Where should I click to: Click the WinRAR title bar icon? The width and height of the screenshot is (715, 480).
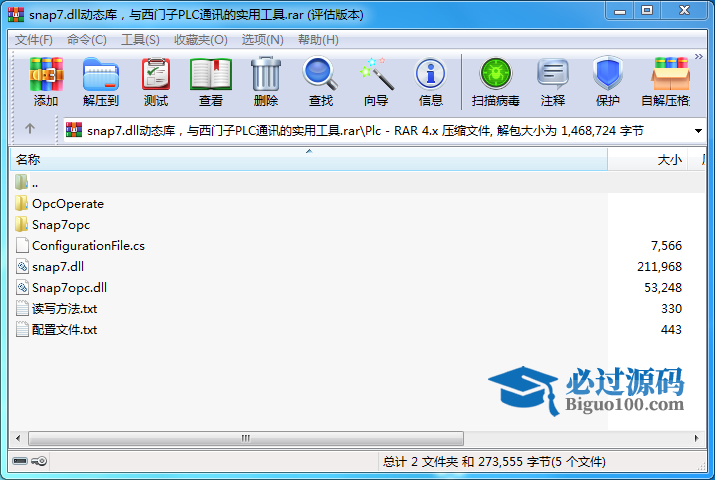click(16, 15)
